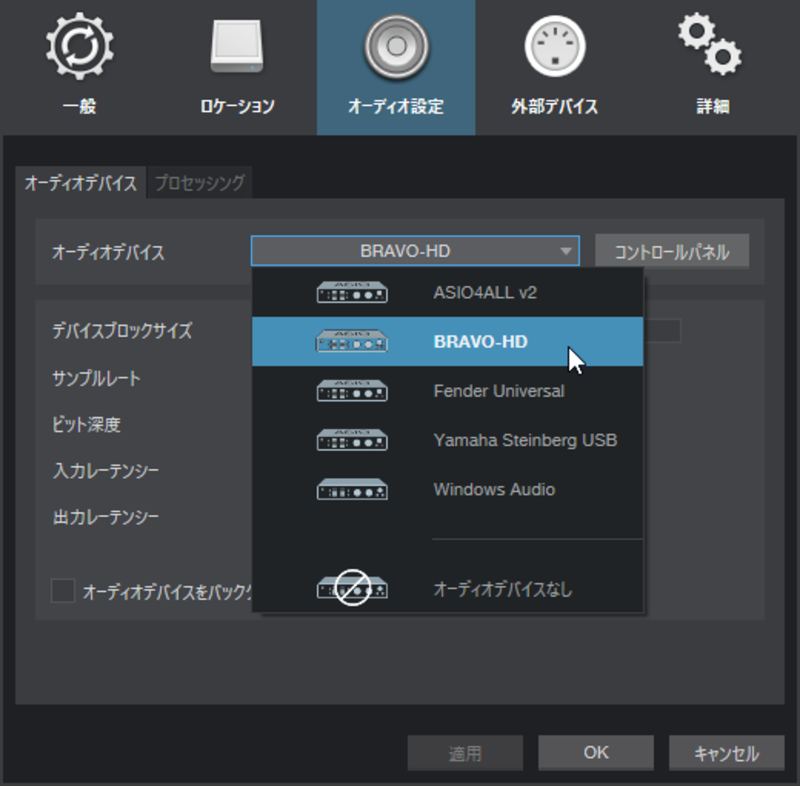Toggle the オーディオデバイスをバック… checkbox
Viewport: 800px width, 786px height.
click(63, 591)
